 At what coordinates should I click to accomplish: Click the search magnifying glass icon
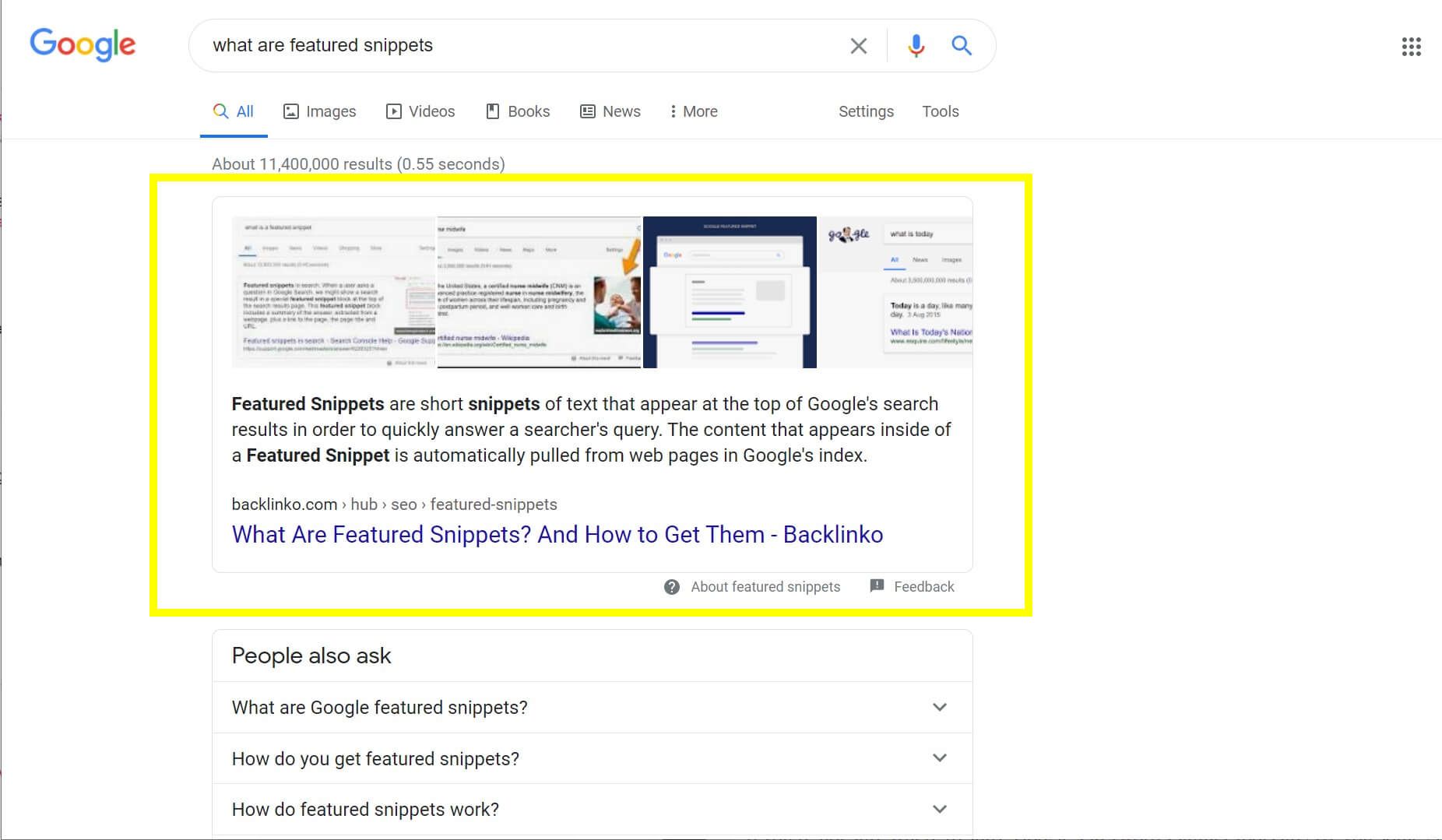pos(962,45)
